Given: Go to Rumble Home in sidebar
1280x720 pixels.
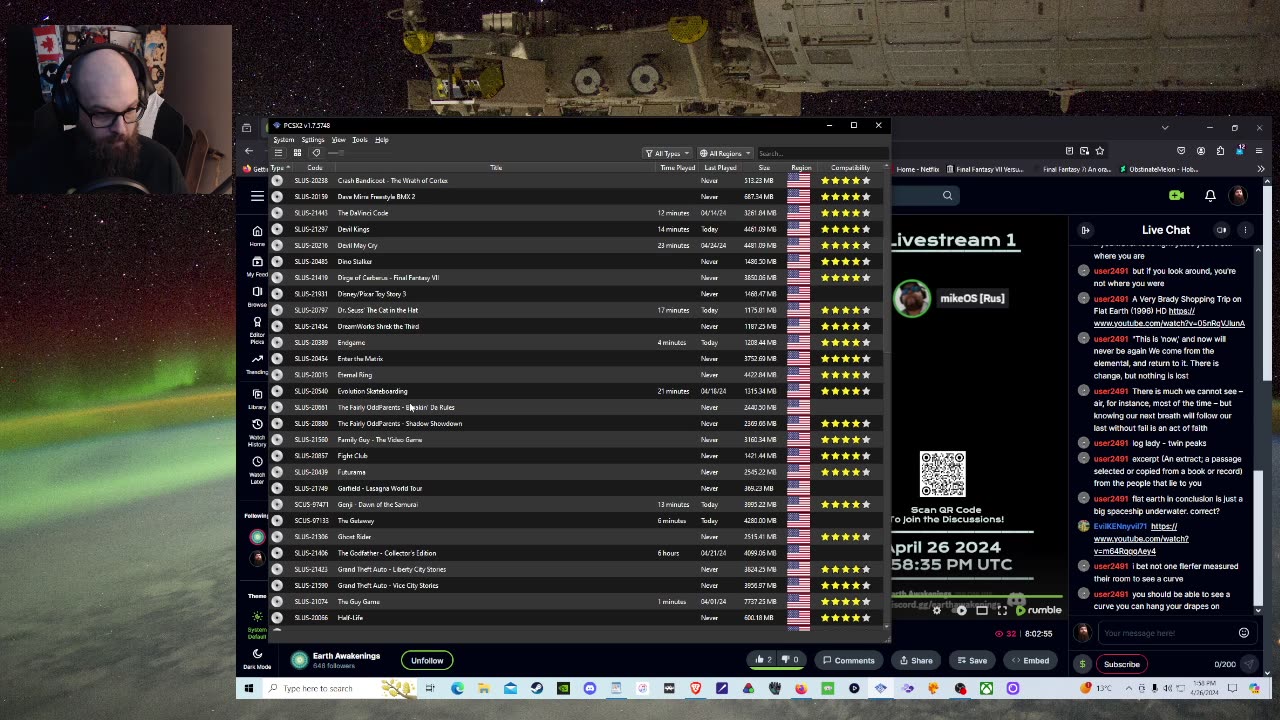Looking at the screenshot, I should click(x=257, y=235).
